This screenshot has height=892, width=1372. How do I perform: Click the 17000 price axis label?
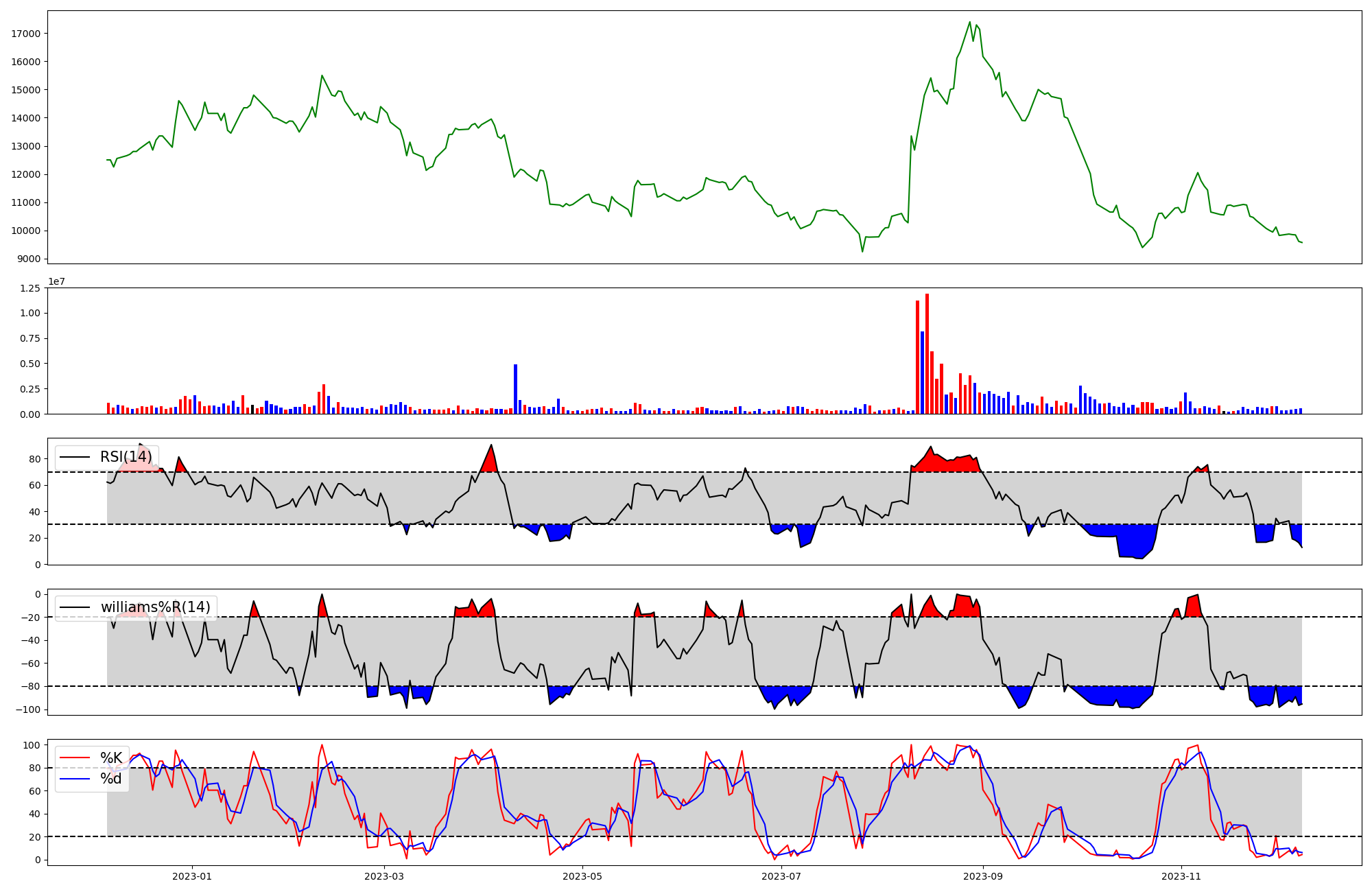click(x=26, y=34)
